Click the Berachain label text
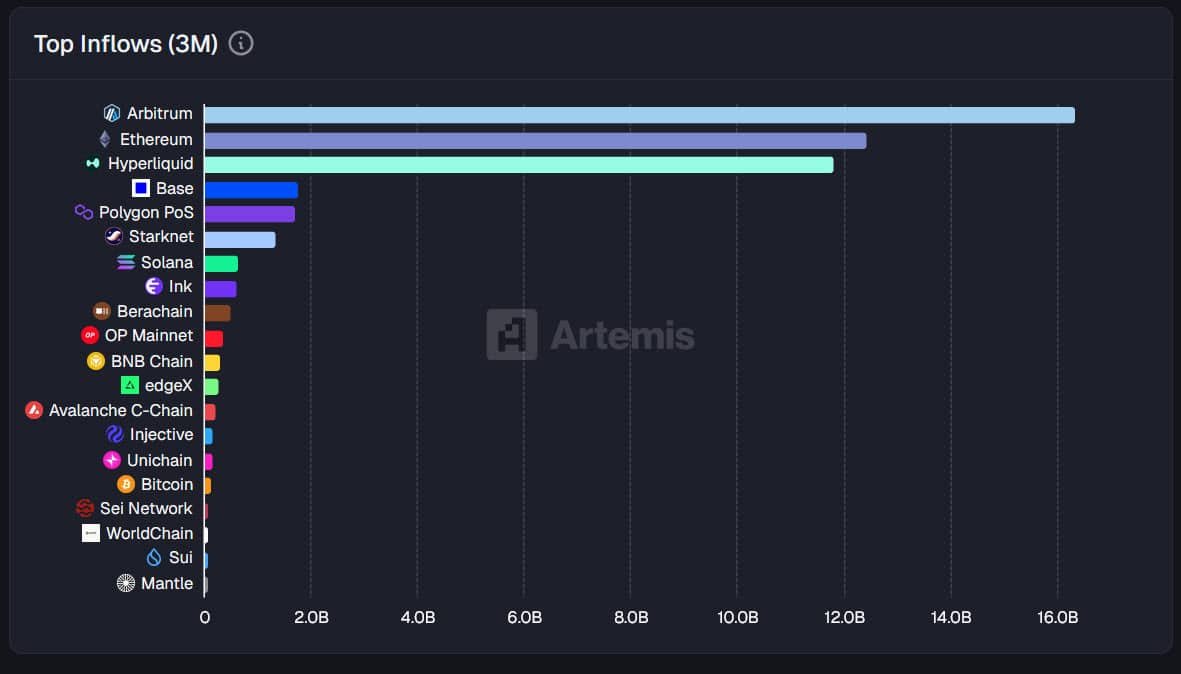 pyautogui.click(x=155, y=311)
